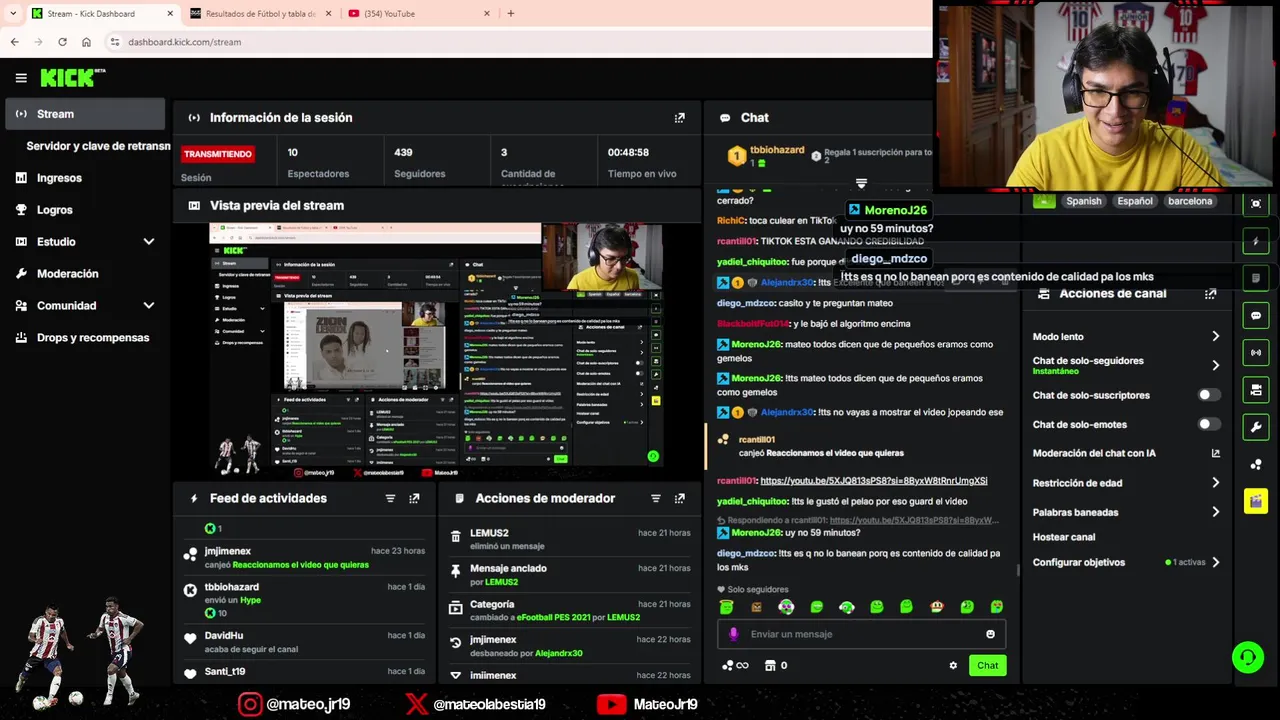The image size is (1280, 720).
Task: Click DavidHu in activity feed
Action: [x=224, y=636]
